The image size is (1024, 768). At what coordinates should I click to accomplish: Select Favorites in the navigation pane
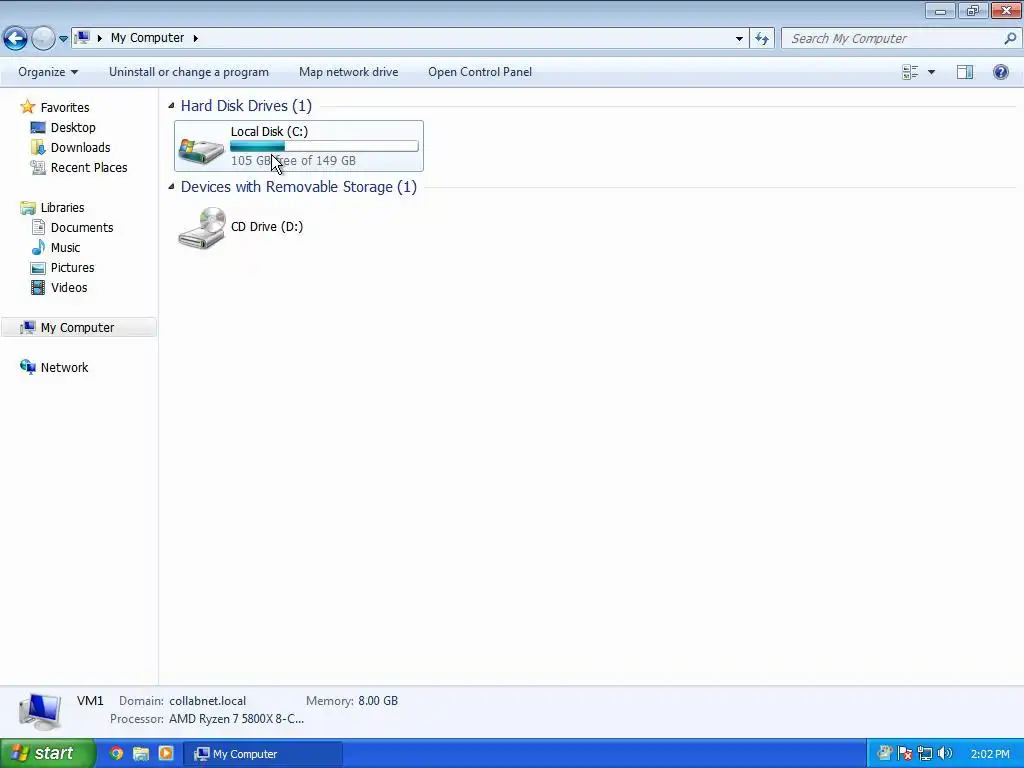coord(65,107)
